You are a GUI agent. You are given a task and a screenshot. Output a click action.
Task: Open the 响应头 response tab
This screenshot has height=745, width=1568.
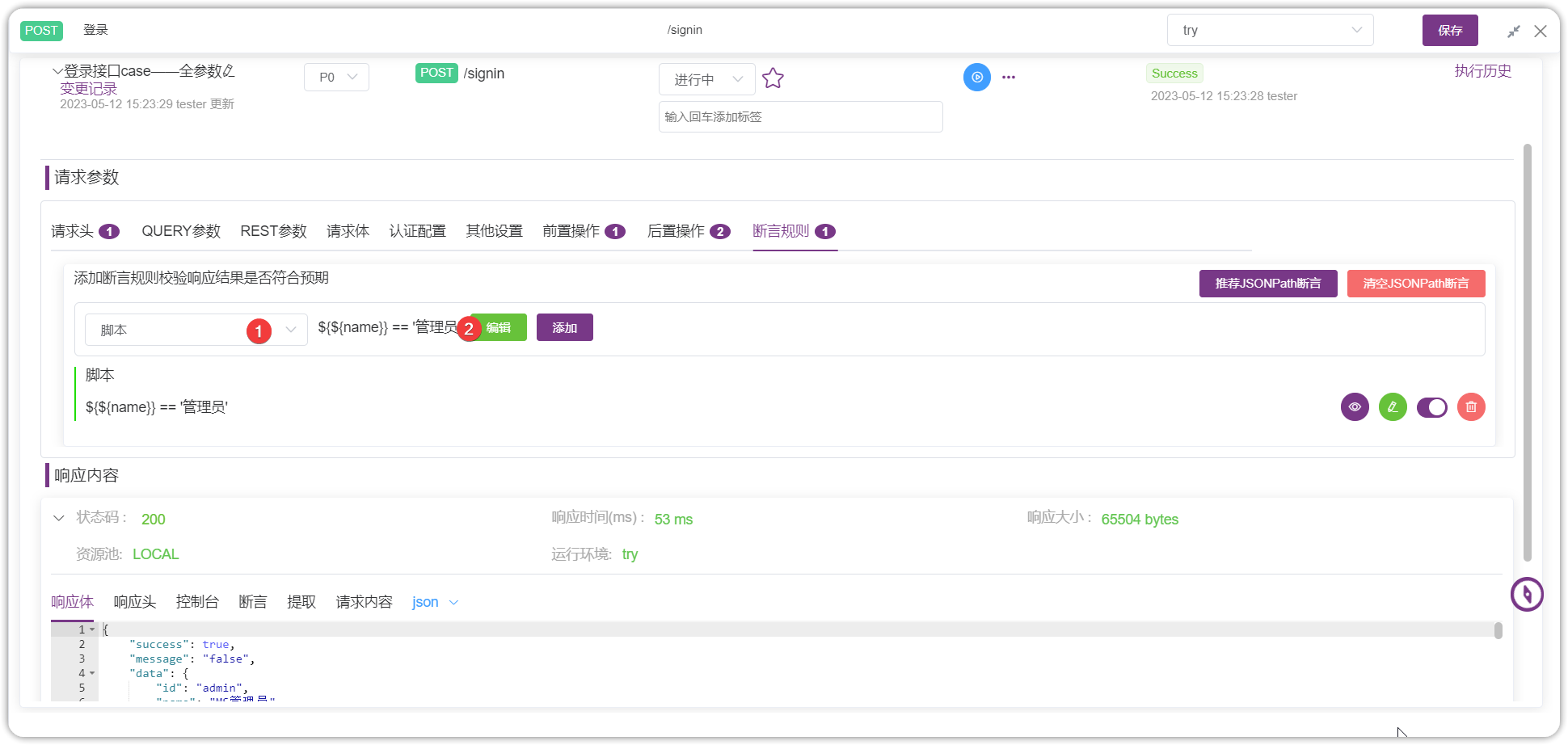tap(134, 603)
